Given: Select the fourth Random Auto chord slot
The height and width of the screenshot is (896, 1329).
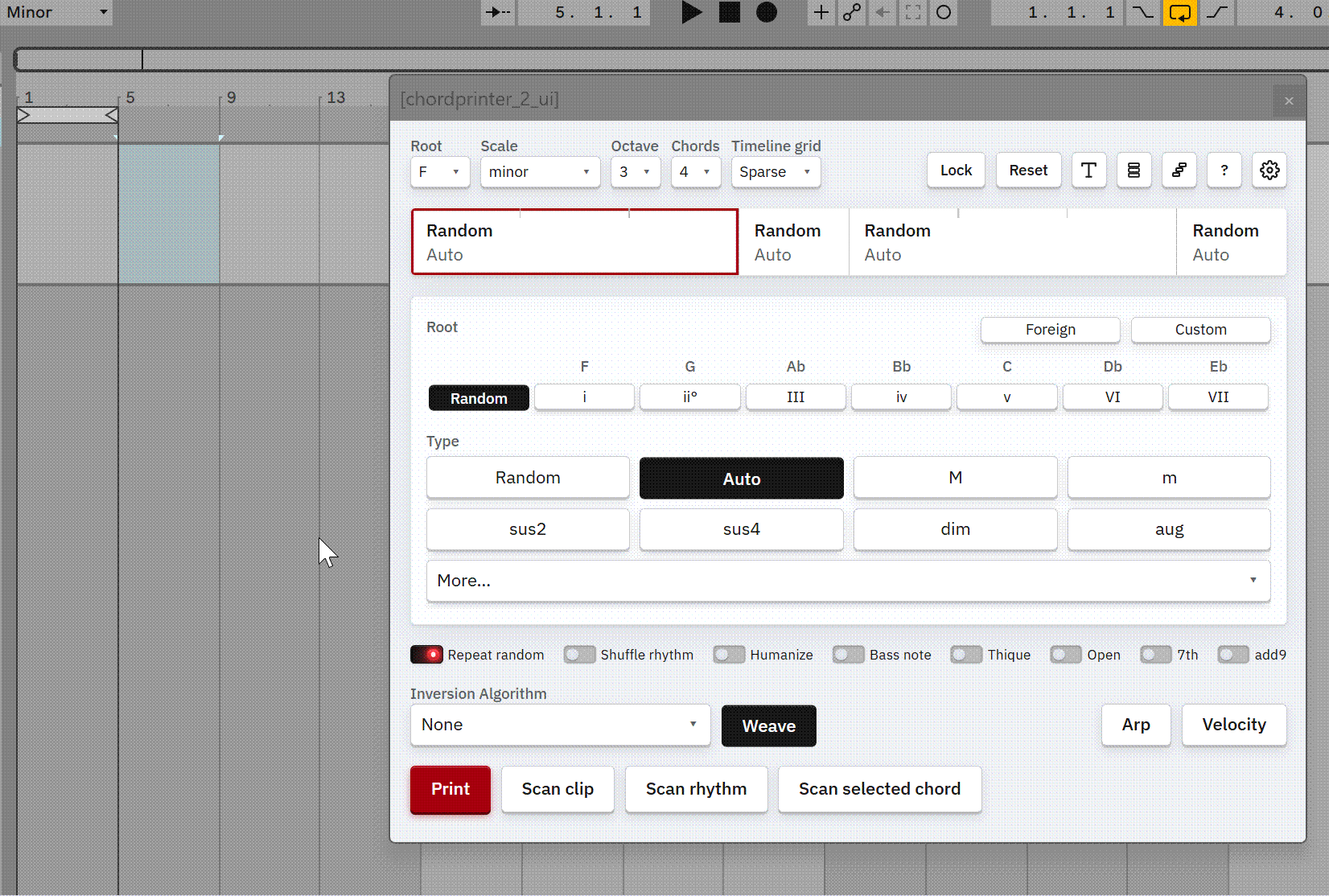Looking at the screenshot, I should (1231, 242).
